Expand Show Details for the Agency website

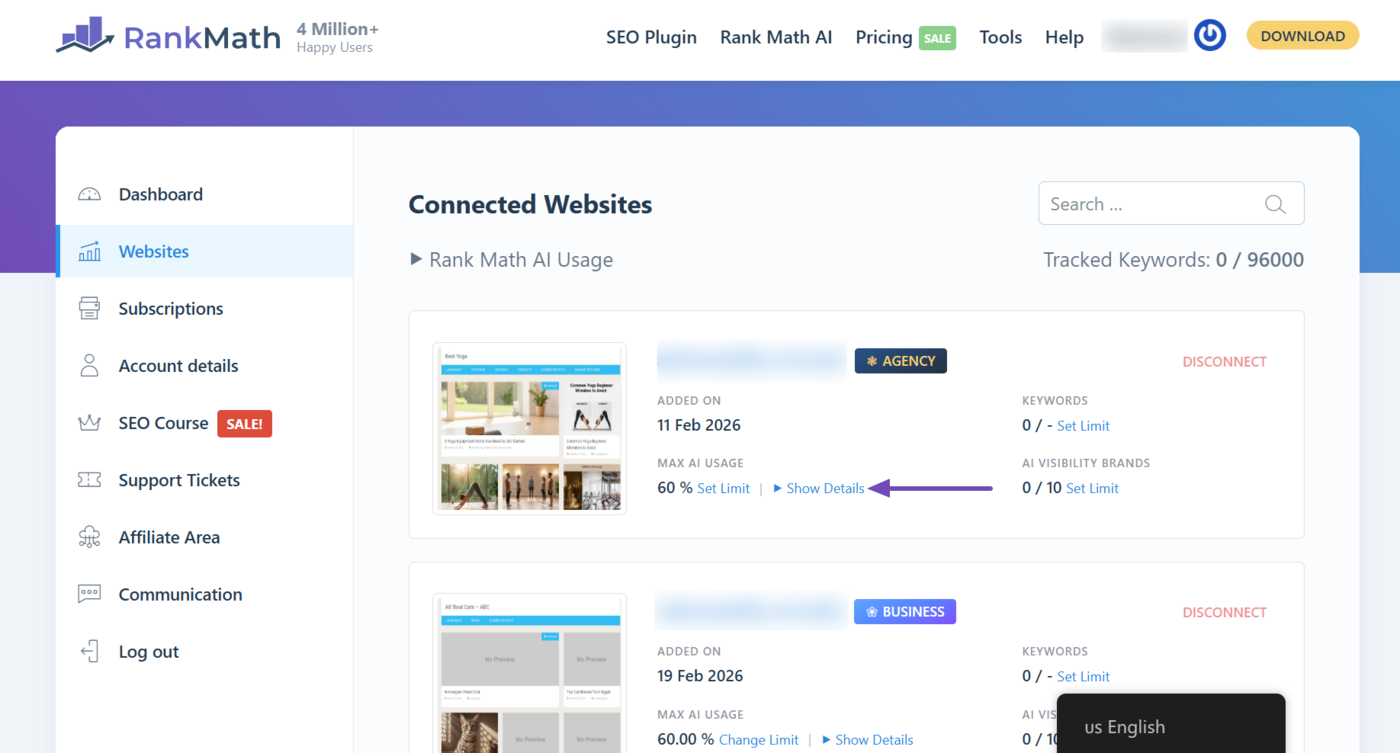pyautogui.click(x=819, y=488)
